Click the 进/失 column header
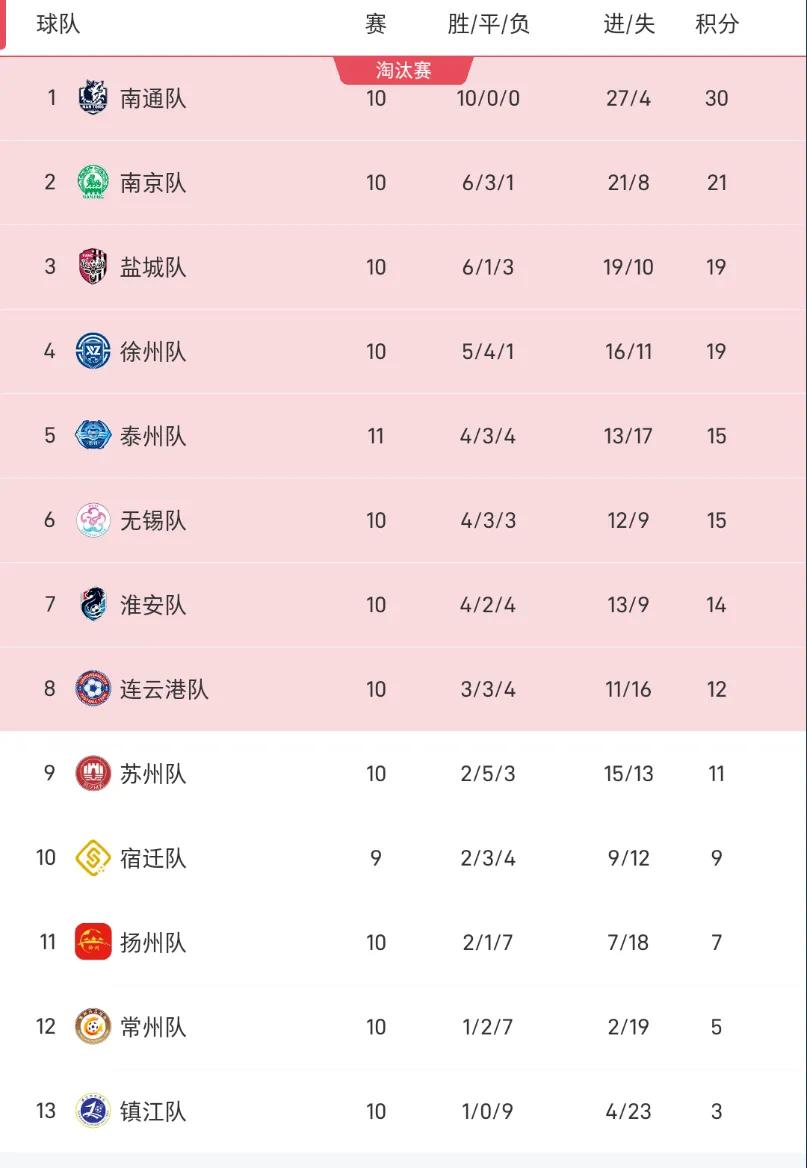Viewport: 807px width, 1168px height. (629, 25)
